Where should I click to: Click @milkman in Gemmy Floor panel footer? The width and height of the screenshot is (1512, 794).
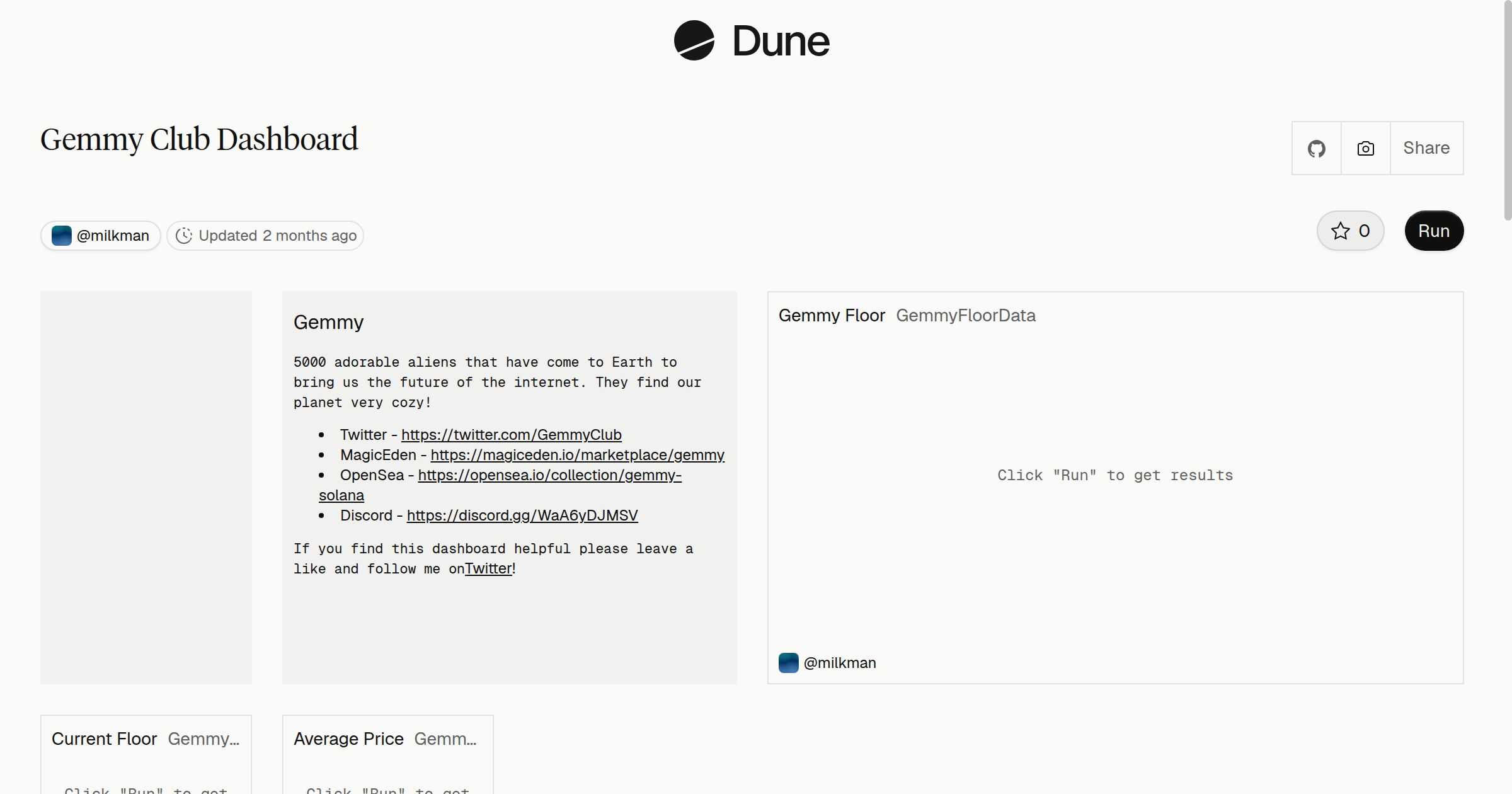840,663
